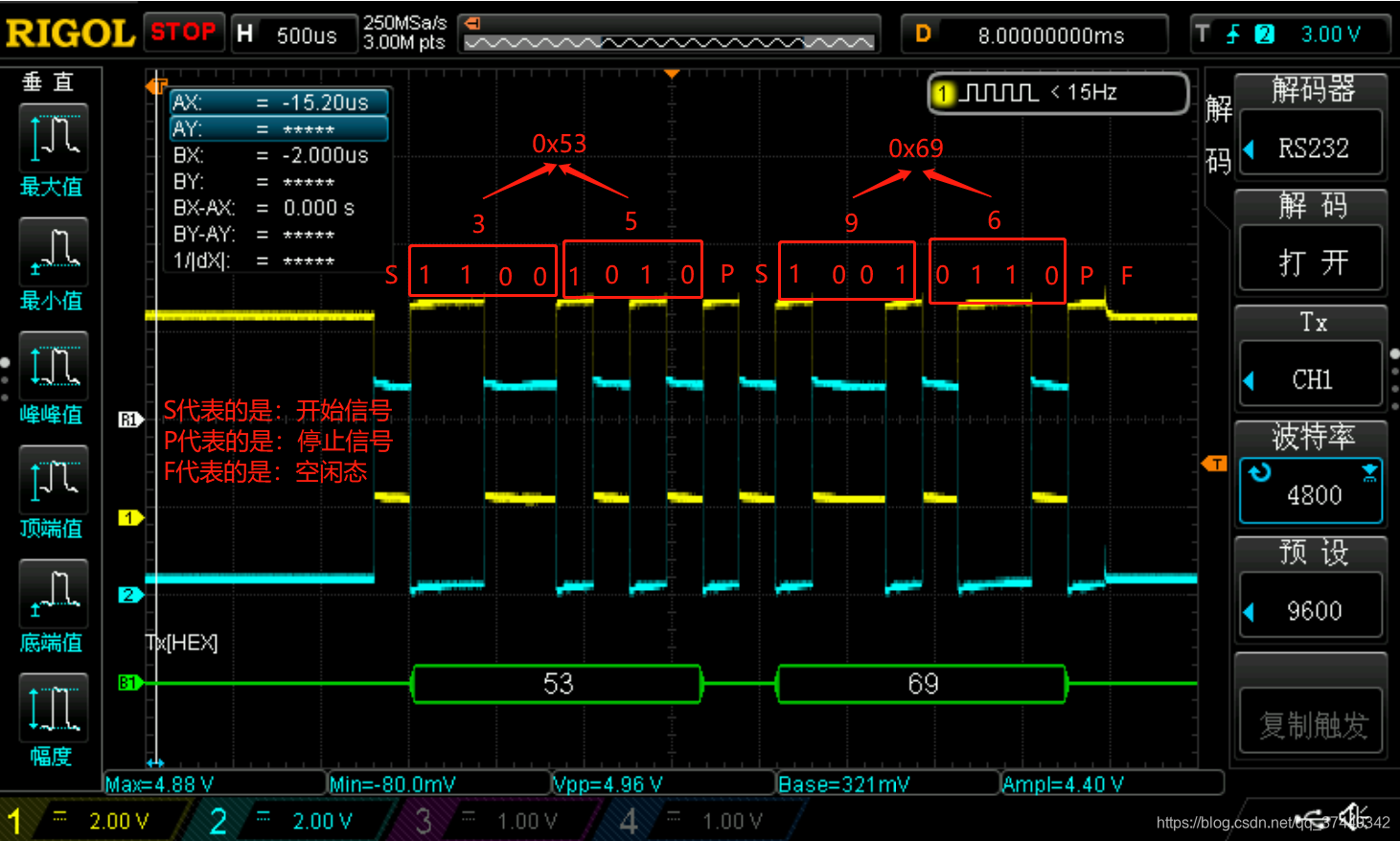Click the frequency counter < 15Hz box
Image resolution: width=1400 pixels, height=841 pixels.
[x=1059, y=93]
